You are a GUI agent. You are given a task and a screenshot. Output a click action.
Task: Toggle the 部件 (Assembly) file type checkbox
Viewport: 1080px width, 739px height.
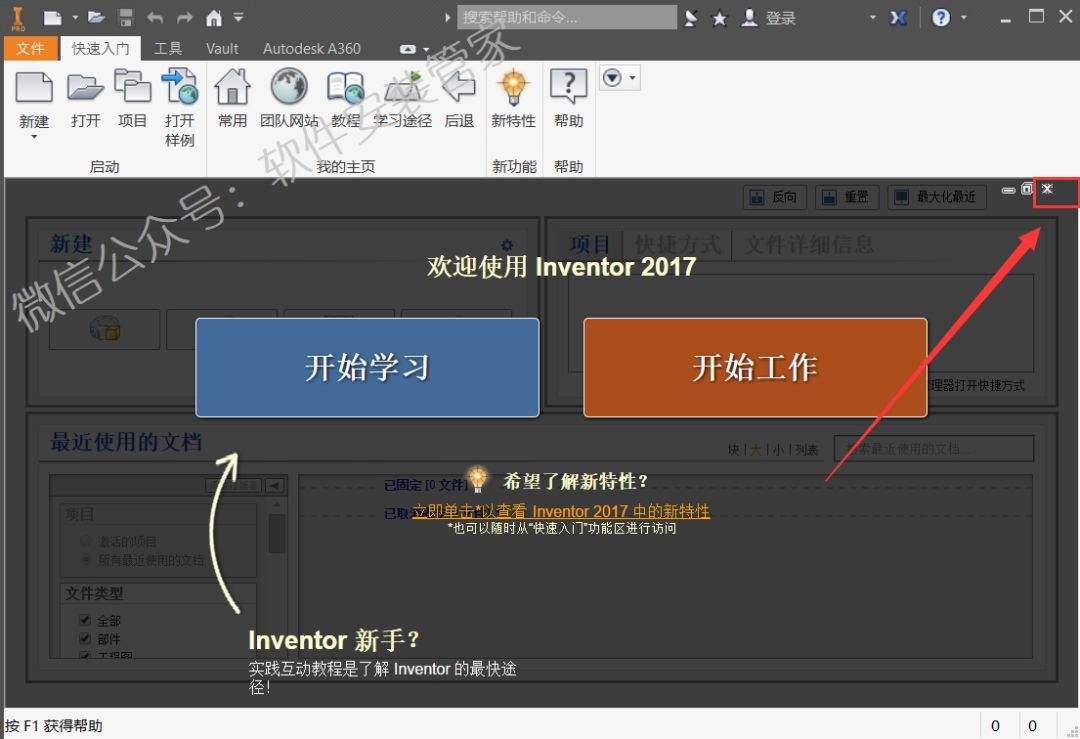85,639
